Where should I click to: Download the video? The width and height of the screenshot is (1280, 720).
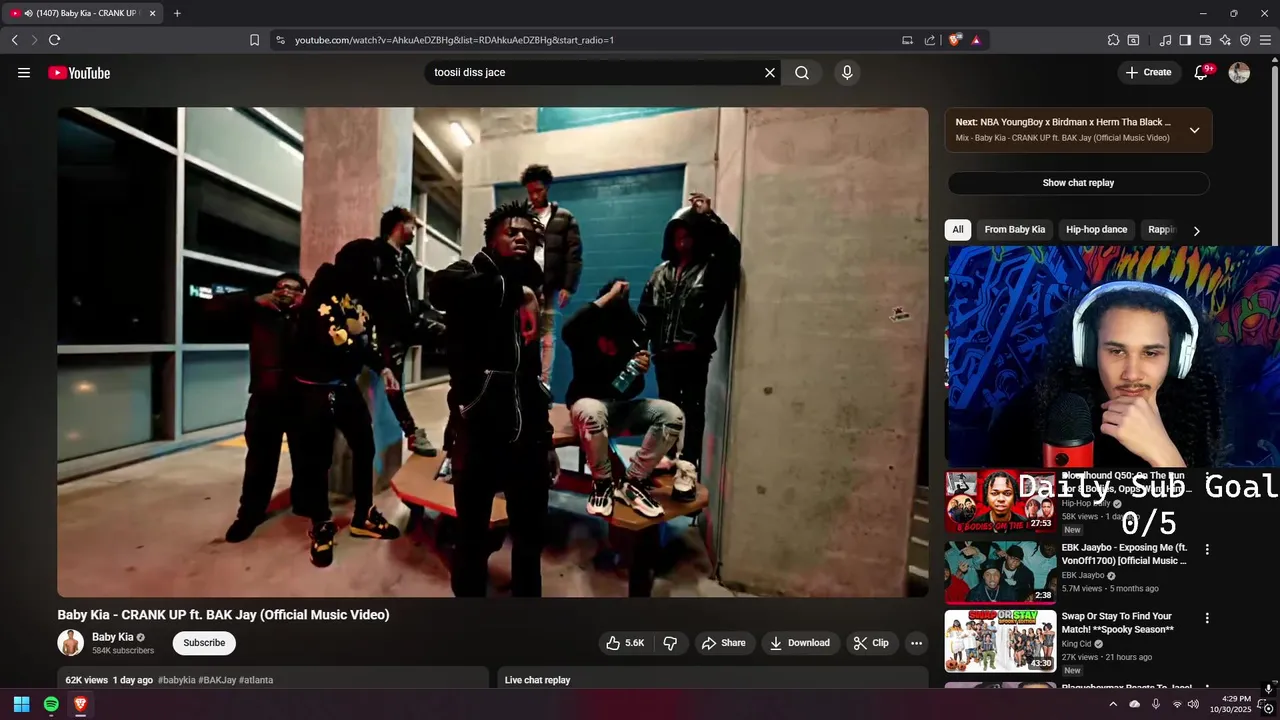click(799, 643)
